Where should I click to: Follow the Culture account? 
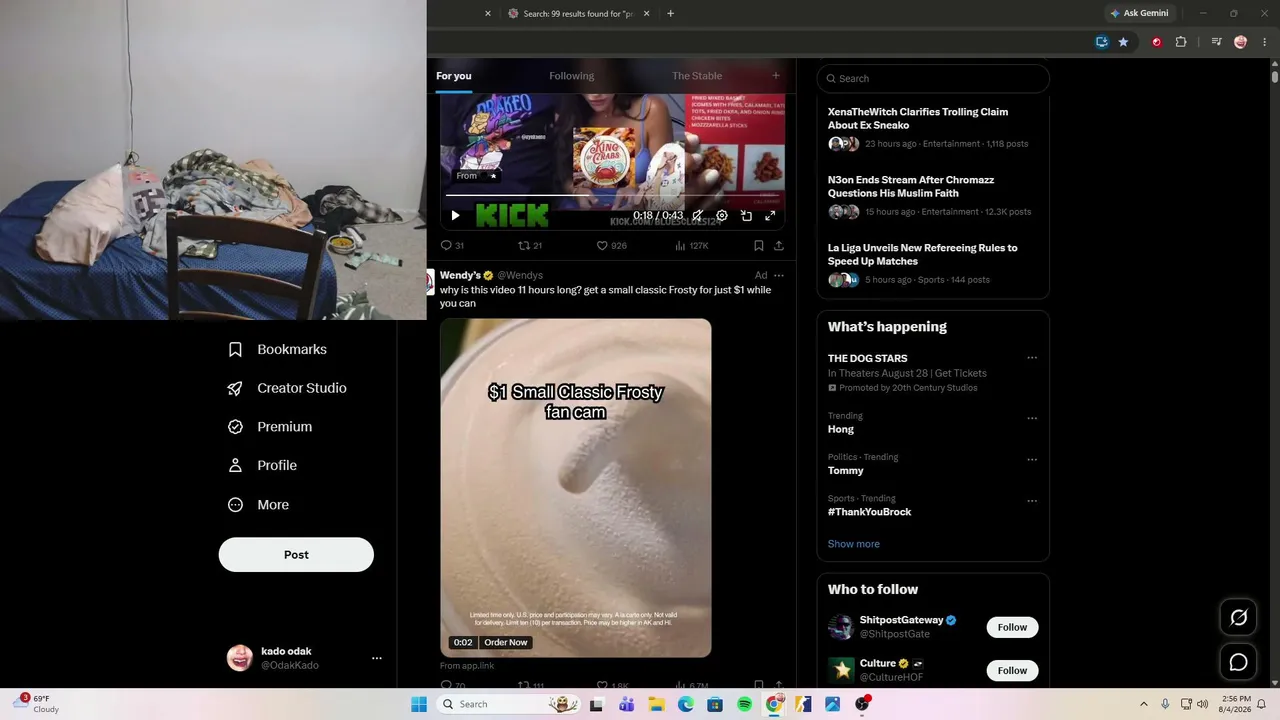coord(1012,670)
